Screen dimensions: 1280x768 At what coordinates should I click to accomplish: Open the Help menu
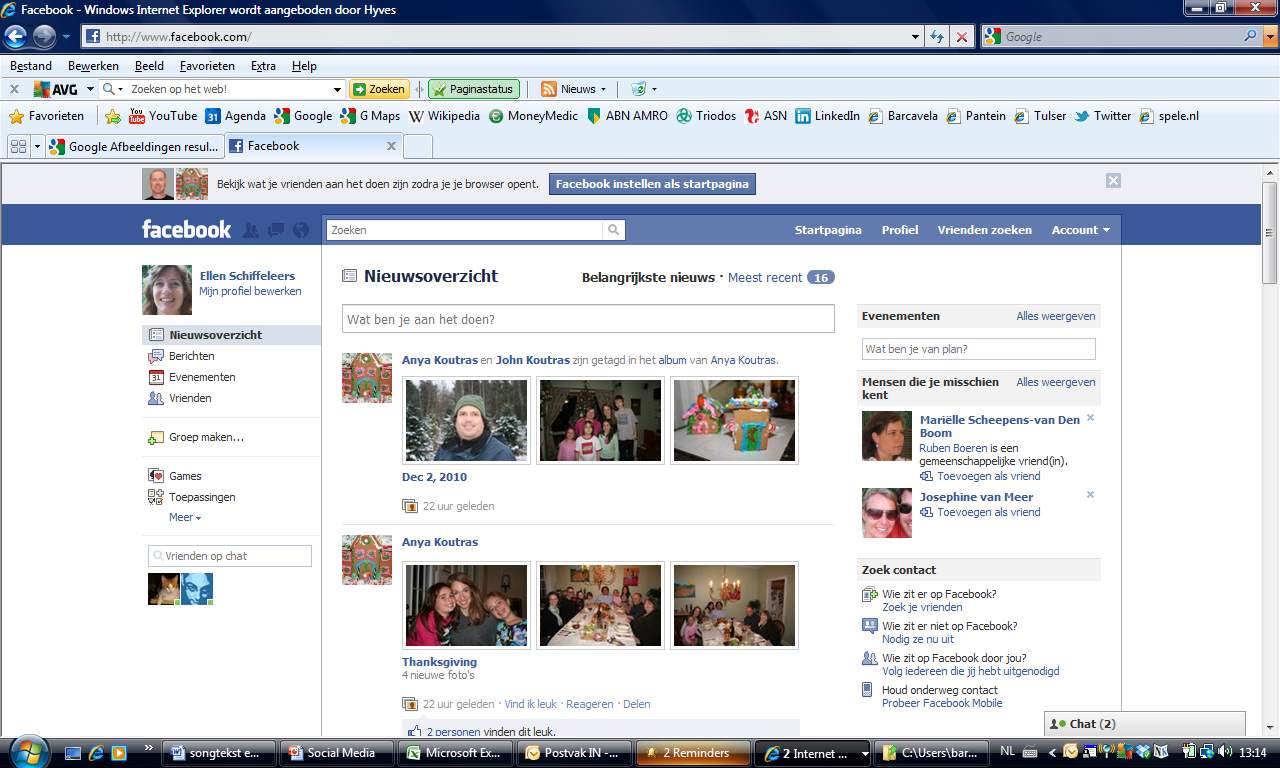click(x=304, y=66)
